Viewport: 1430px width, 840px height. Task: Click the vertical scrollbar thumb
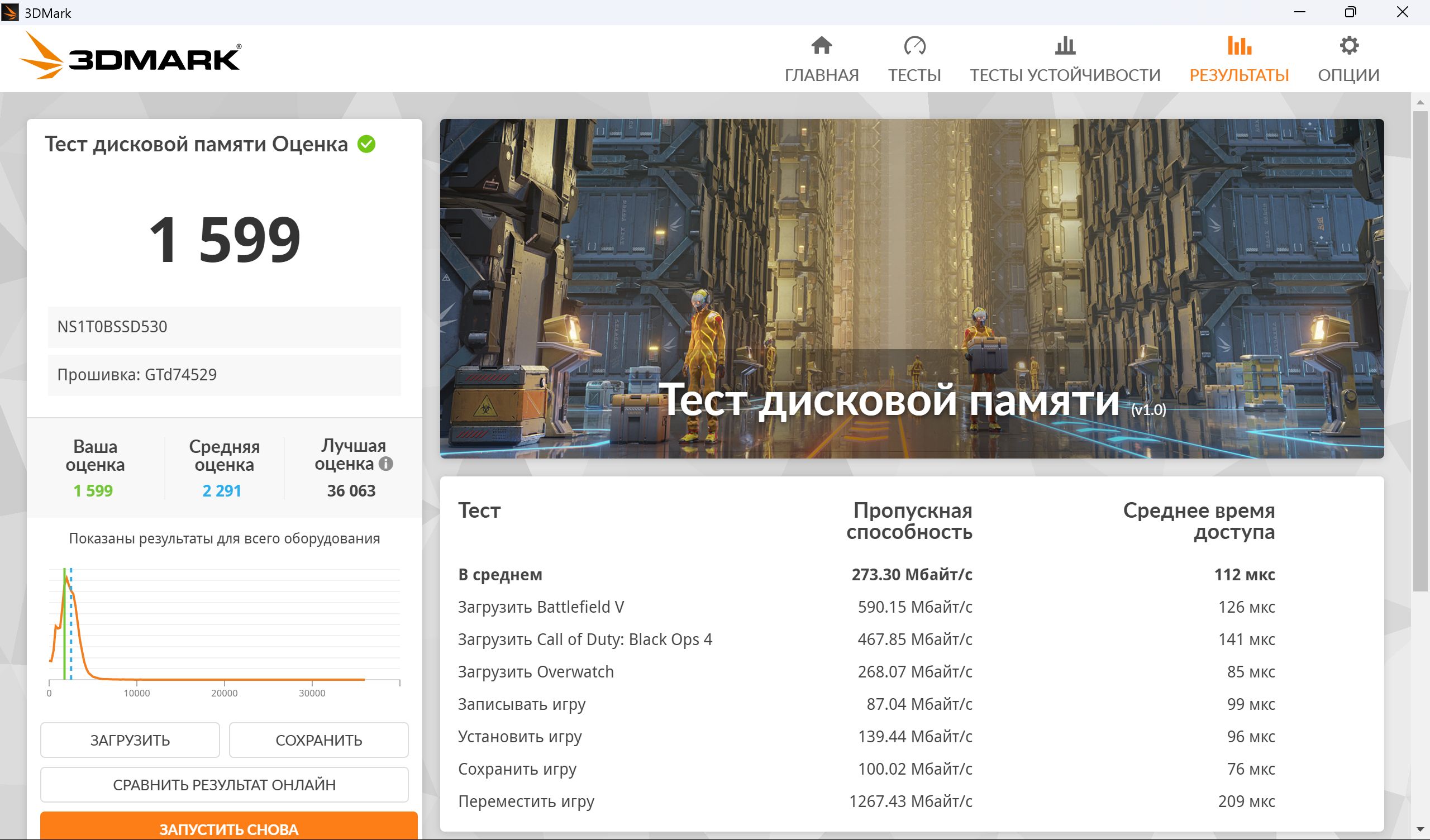click(x=1421, y=352)
